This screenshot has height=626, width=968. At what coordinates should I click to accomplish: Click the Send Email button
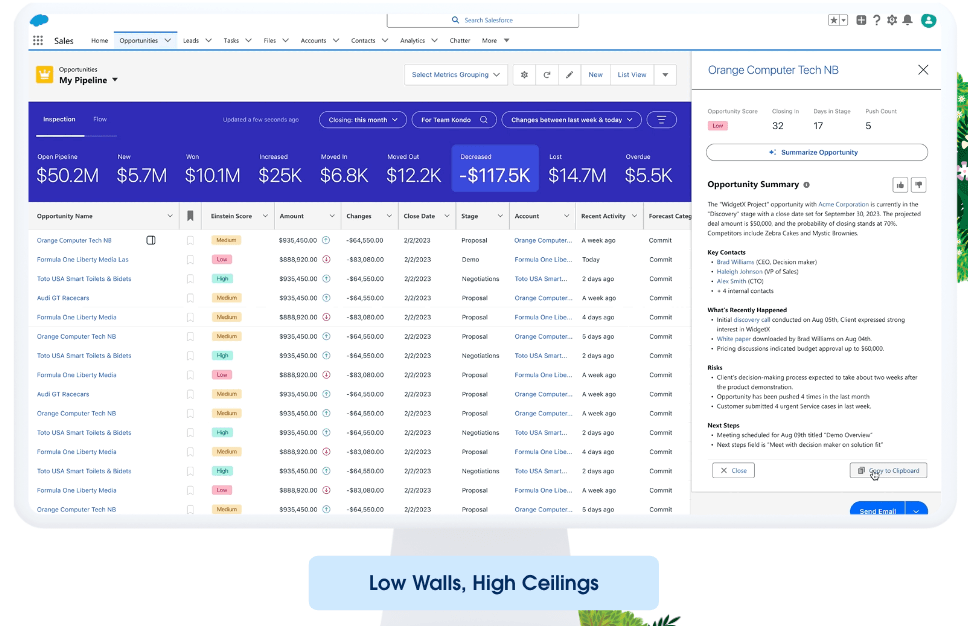tap(878, 511)
